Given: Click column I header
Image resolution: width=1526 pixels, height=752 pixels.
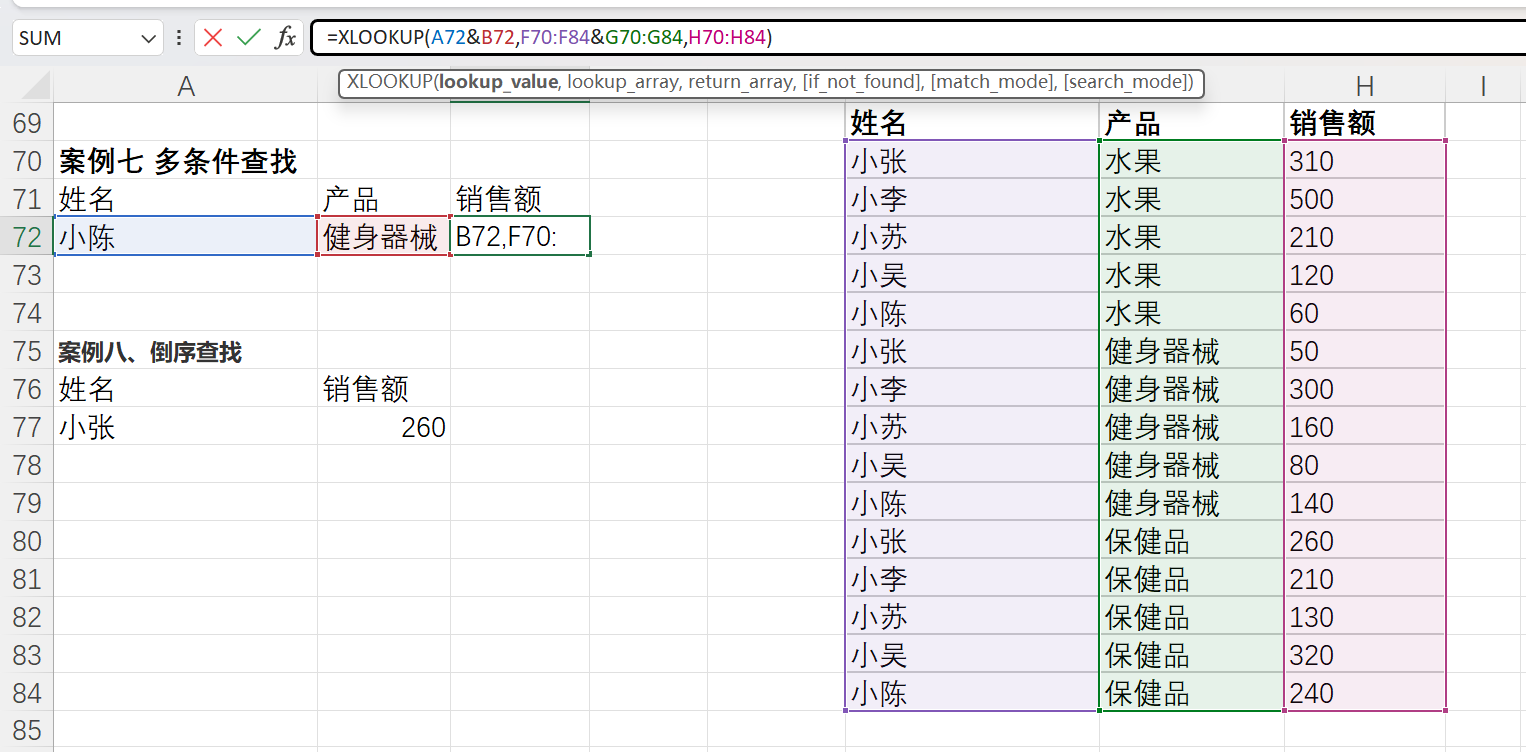Looking at the screenshot, I should pos(1483,86).
